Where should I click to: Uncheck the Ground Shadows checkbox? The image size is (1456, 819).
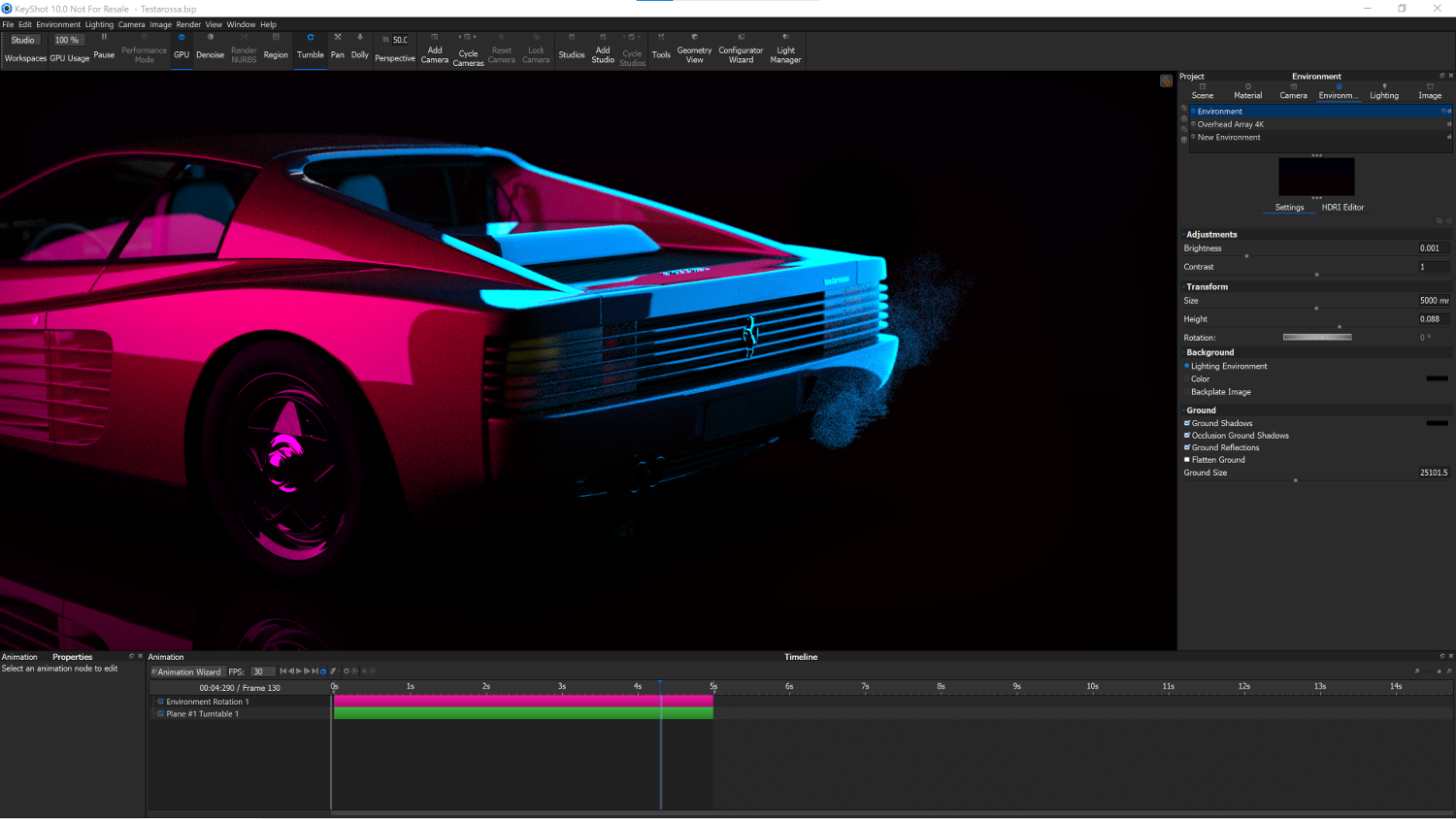point(1187,423)
